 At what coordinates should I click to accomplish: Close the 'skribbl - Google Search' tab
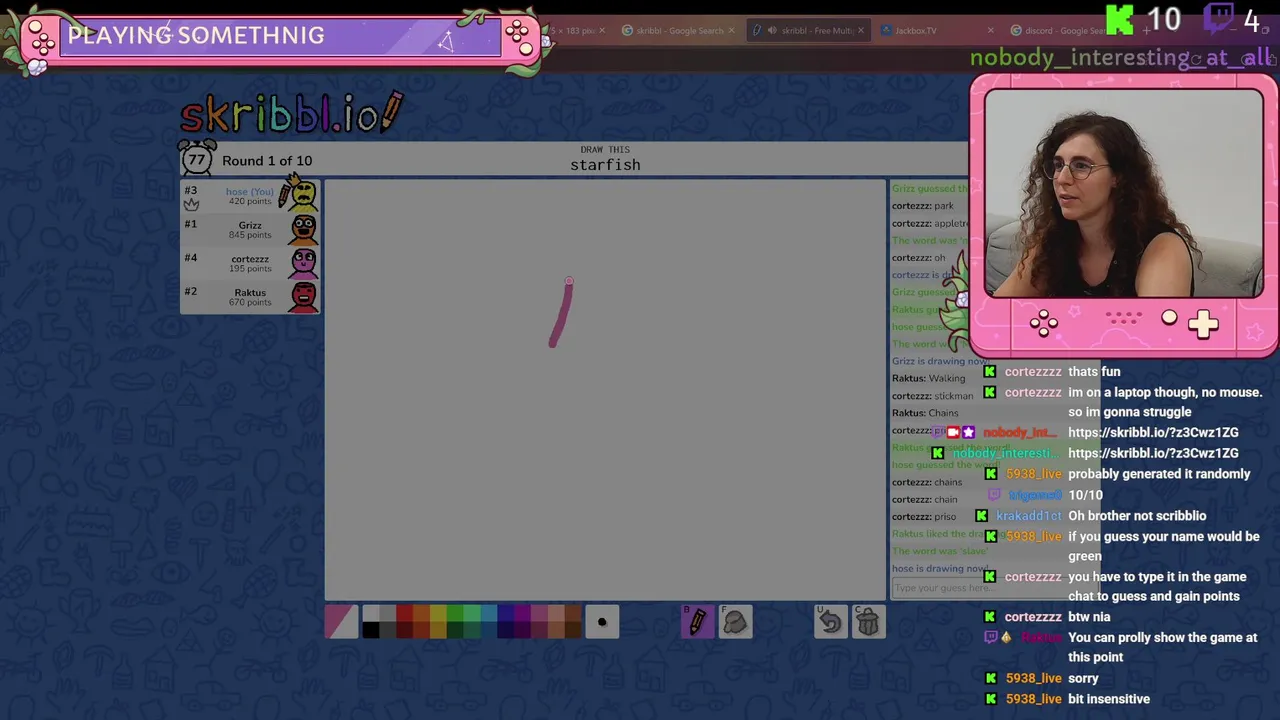(x=731, y=30)
